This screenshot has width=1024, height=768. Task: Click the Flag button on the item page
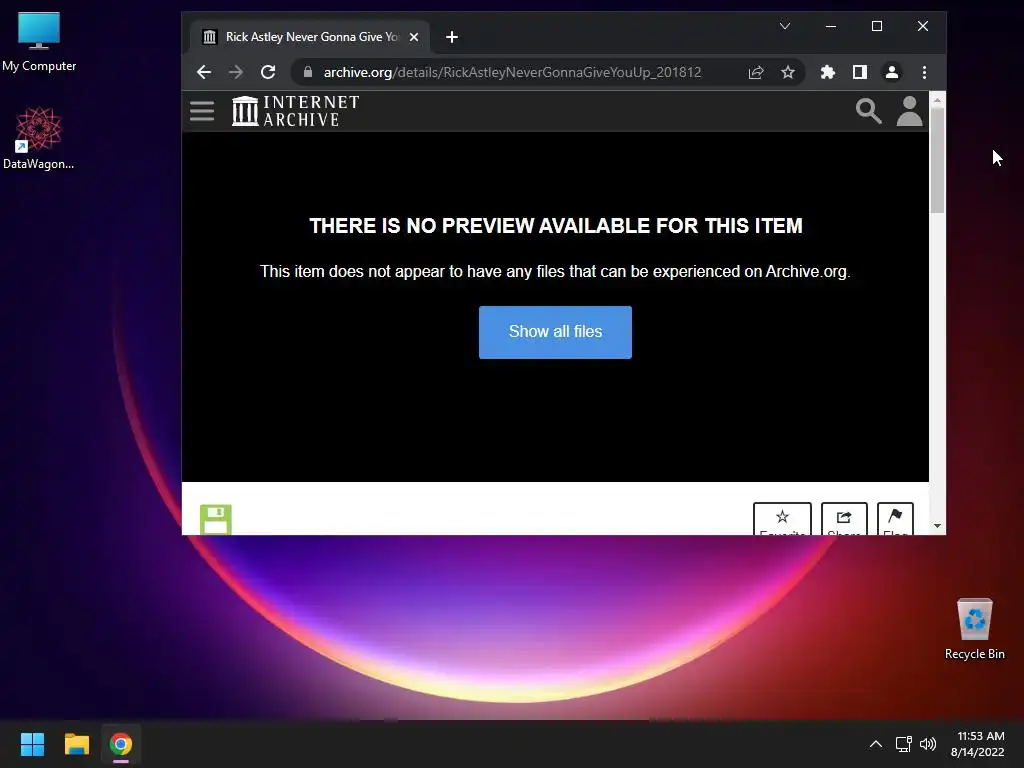pyautogui.click(x=895, y=519)
